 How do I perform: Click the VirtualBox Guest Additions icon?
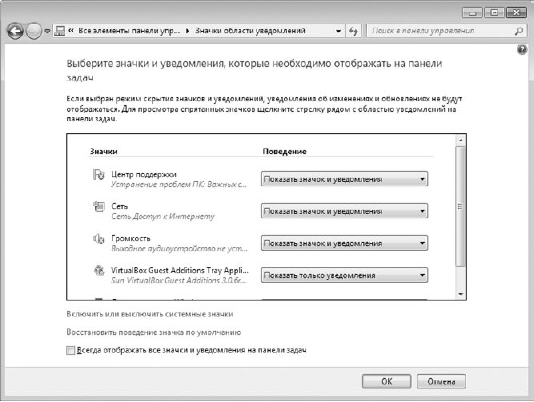99,271
